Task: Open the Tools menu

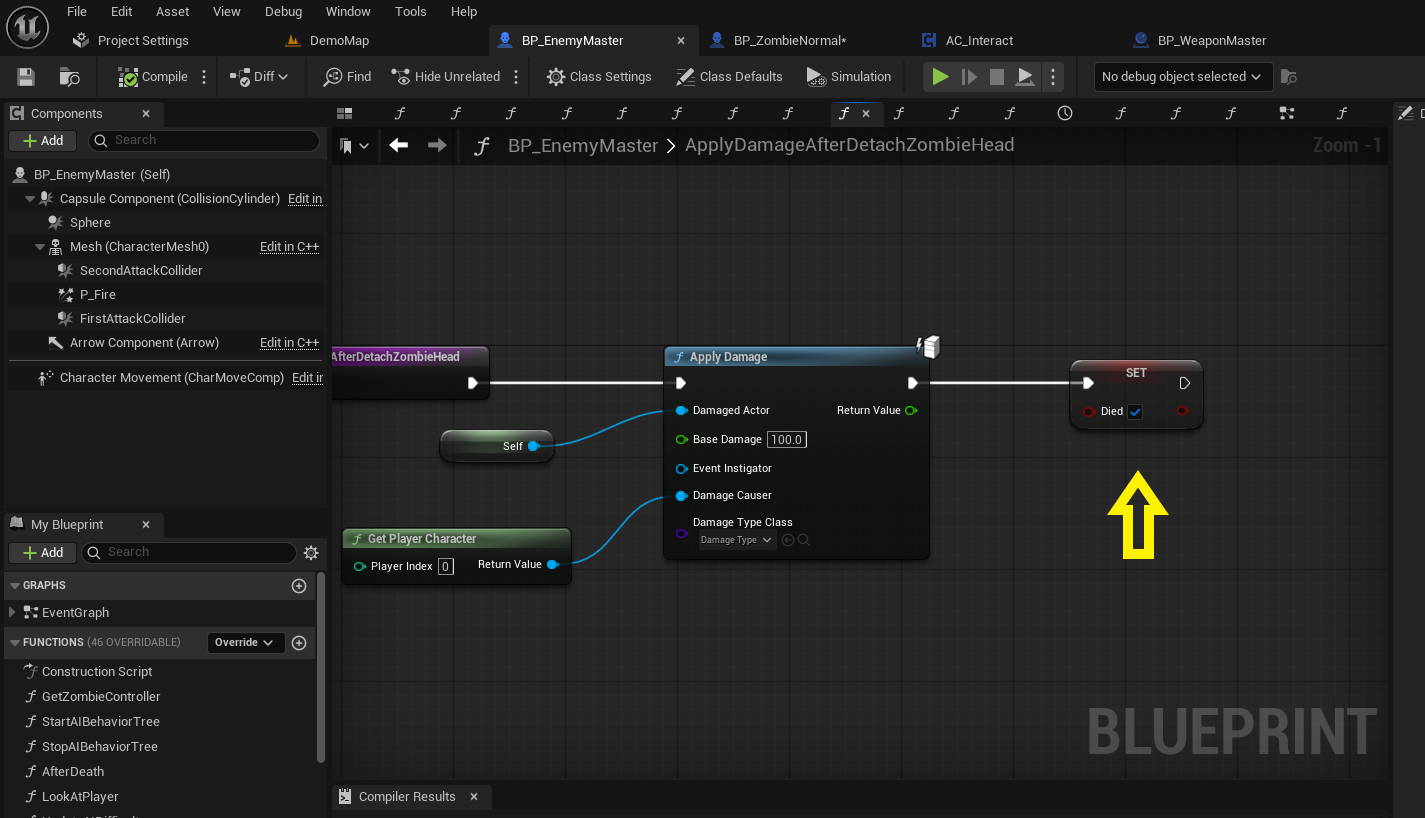Action: click(411, 12)
